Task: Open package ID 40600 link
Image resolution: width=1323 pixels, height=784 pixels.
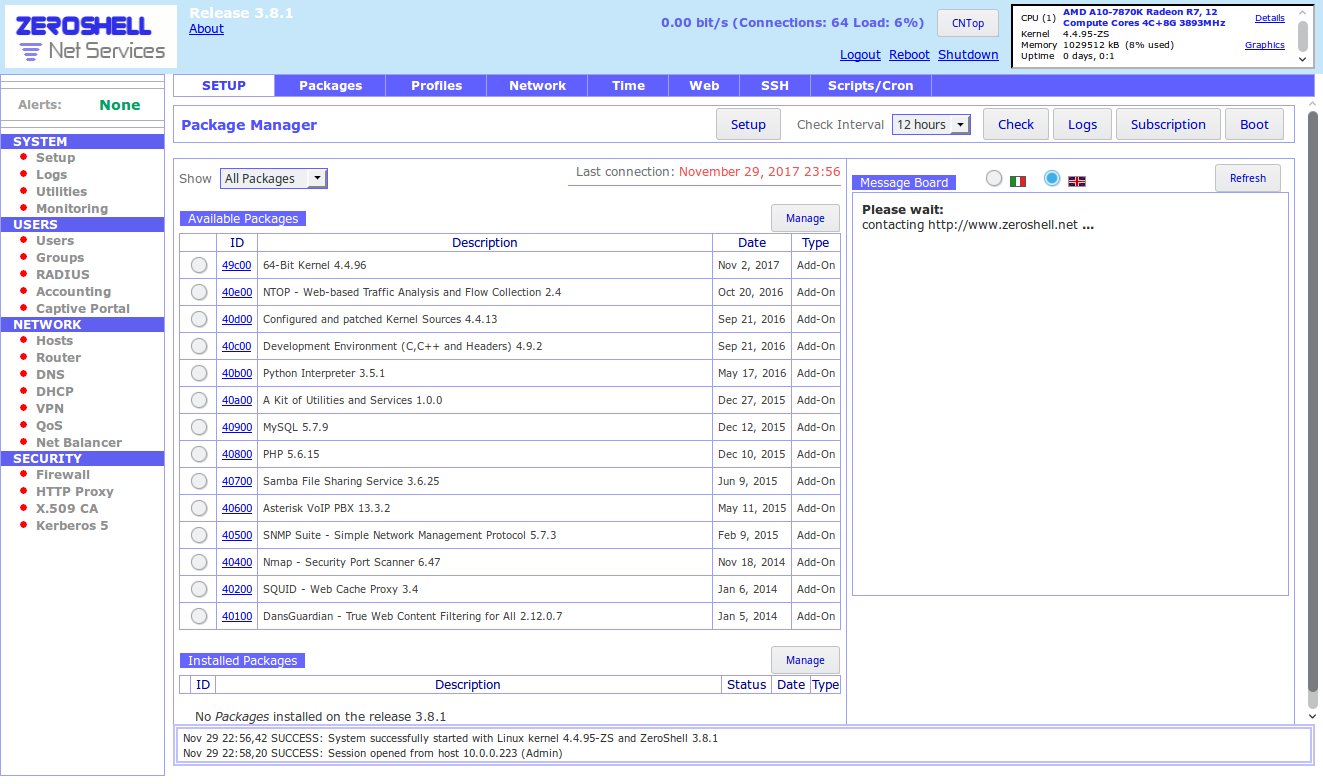Action: pos(237,508)
